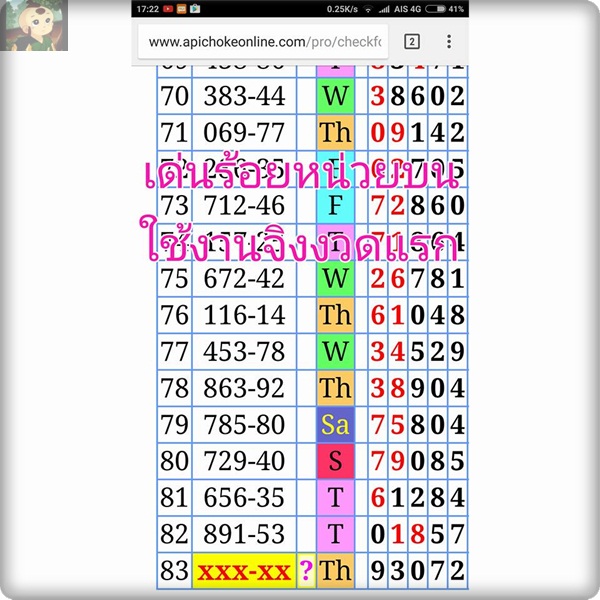
Task: Select the green W cell in row 75
Action: click(335, 278)
